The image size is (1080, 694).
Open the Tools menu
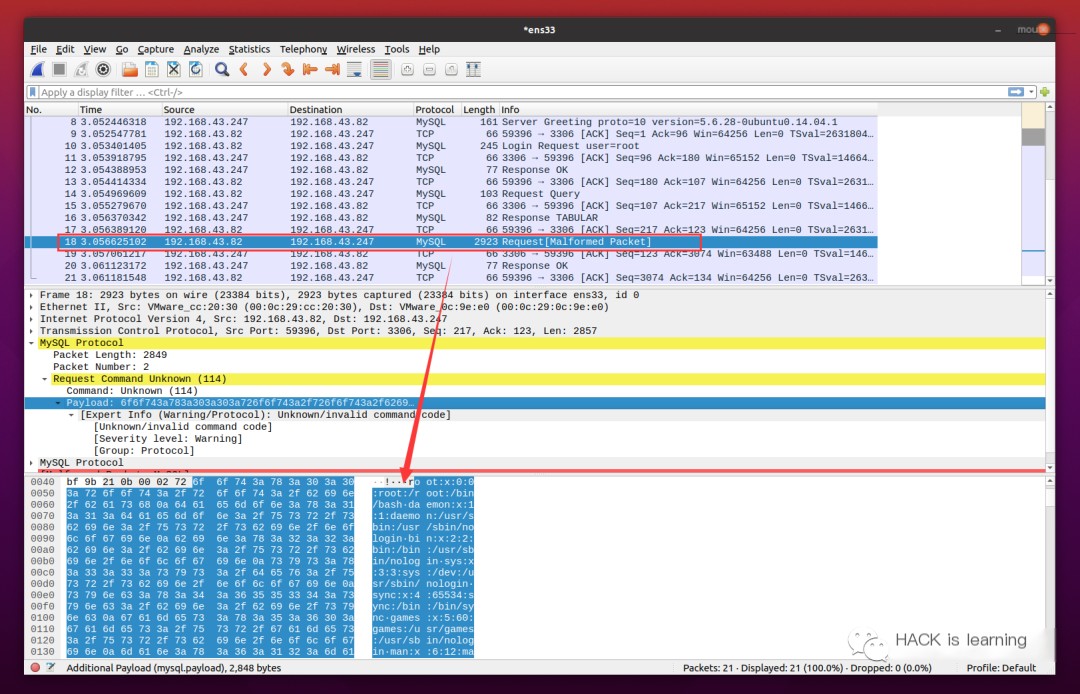click(x=397, y=50)
